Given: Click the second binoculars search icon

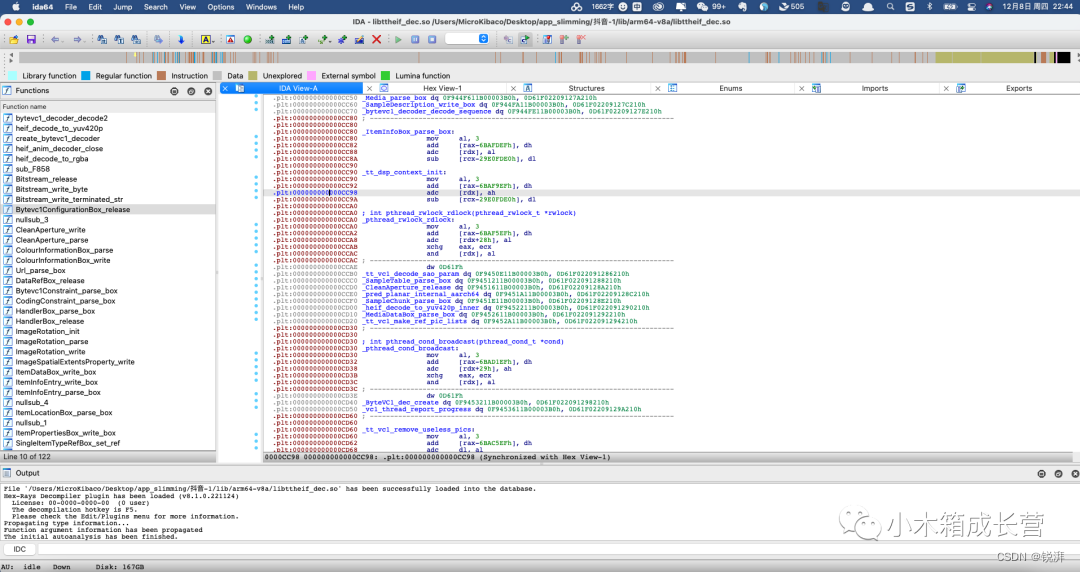Looking at the screenshot, I should (119, 39).
